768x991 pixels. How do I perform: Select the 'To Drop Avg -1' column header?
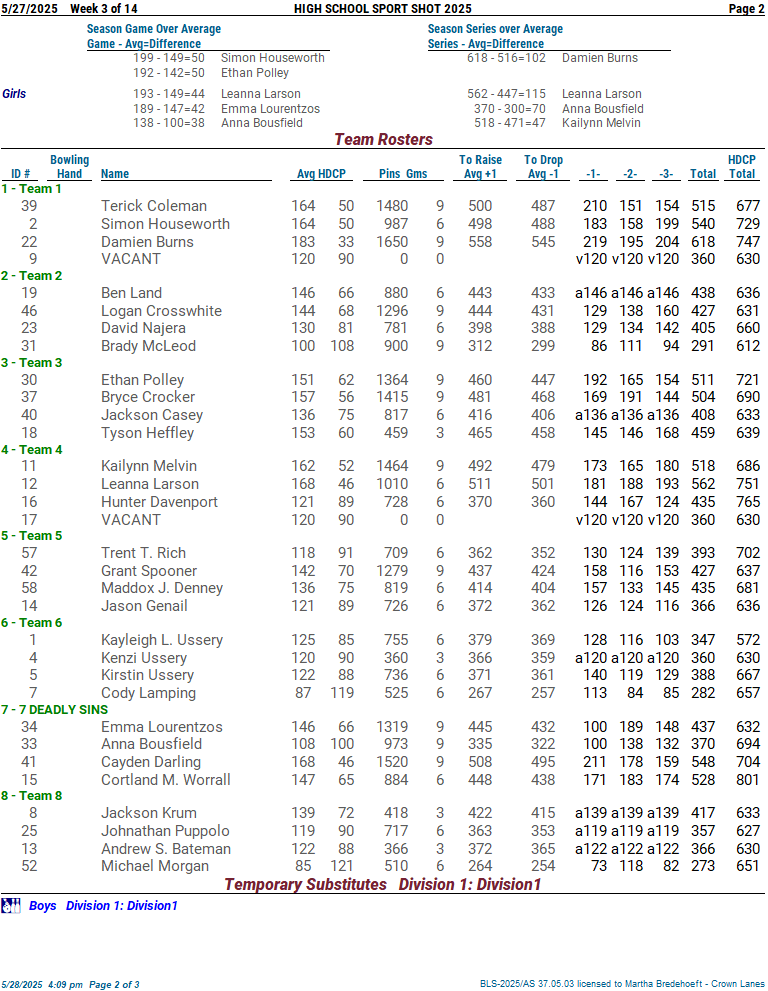(x=543, y=167)
